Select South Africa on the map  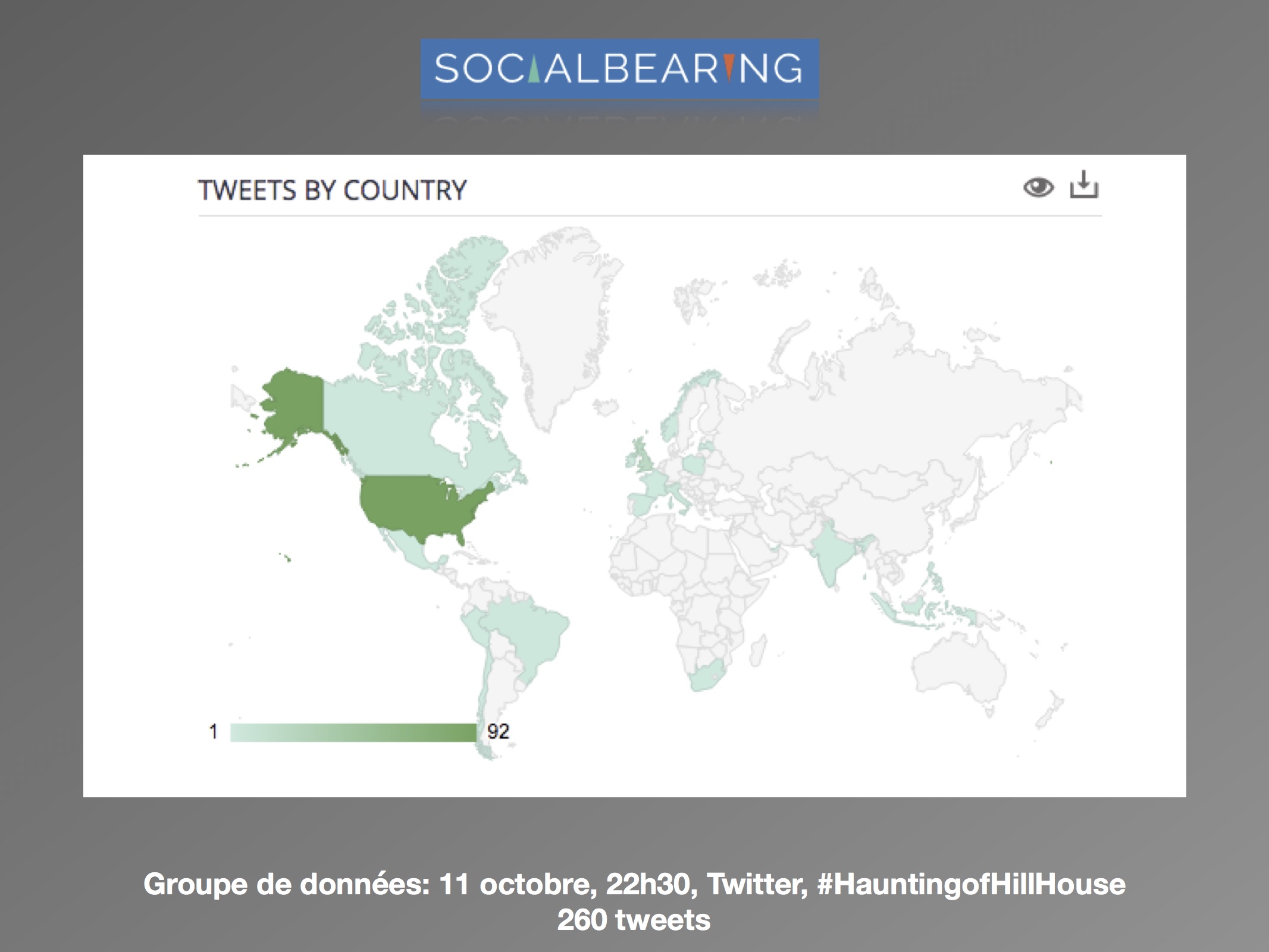705,677
